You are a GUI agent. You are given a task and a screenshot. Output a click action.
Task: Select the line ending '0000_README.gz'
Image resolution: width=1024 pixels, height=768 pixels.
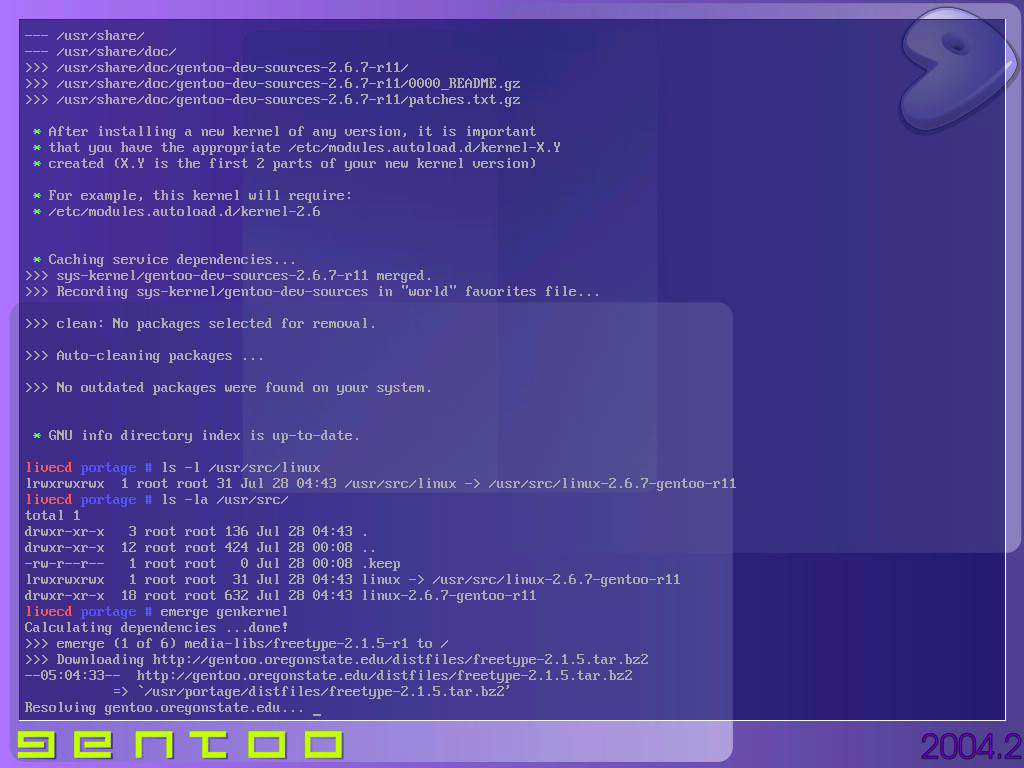273,84
